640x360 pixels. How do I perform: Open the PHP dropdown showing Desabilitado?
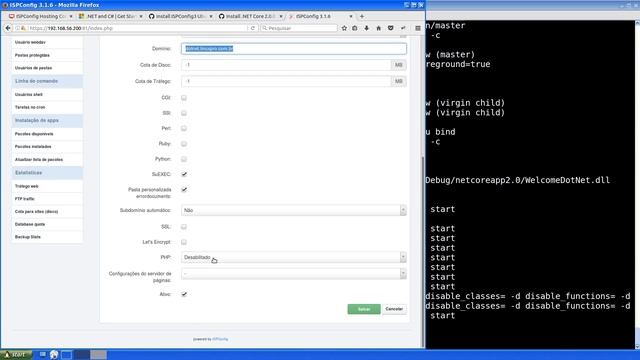(x=293, y=257)
